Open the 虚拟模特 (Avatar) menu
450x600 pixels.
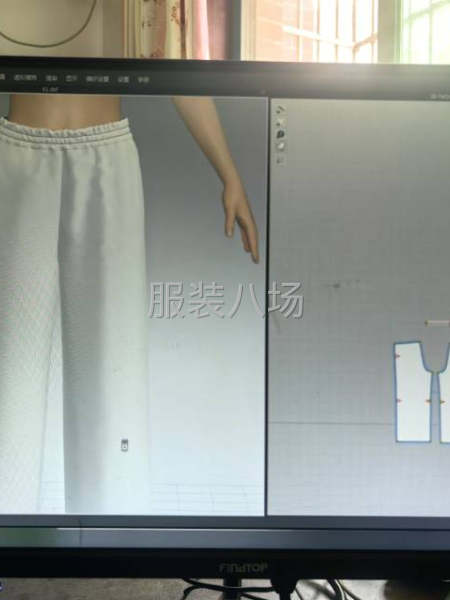click(26, 77)
